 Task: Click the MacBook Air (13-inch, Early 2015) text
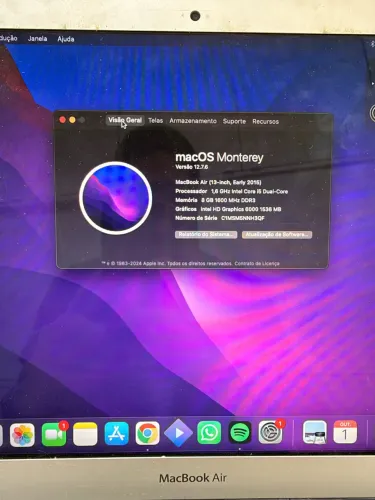click(x=218, y=182)
